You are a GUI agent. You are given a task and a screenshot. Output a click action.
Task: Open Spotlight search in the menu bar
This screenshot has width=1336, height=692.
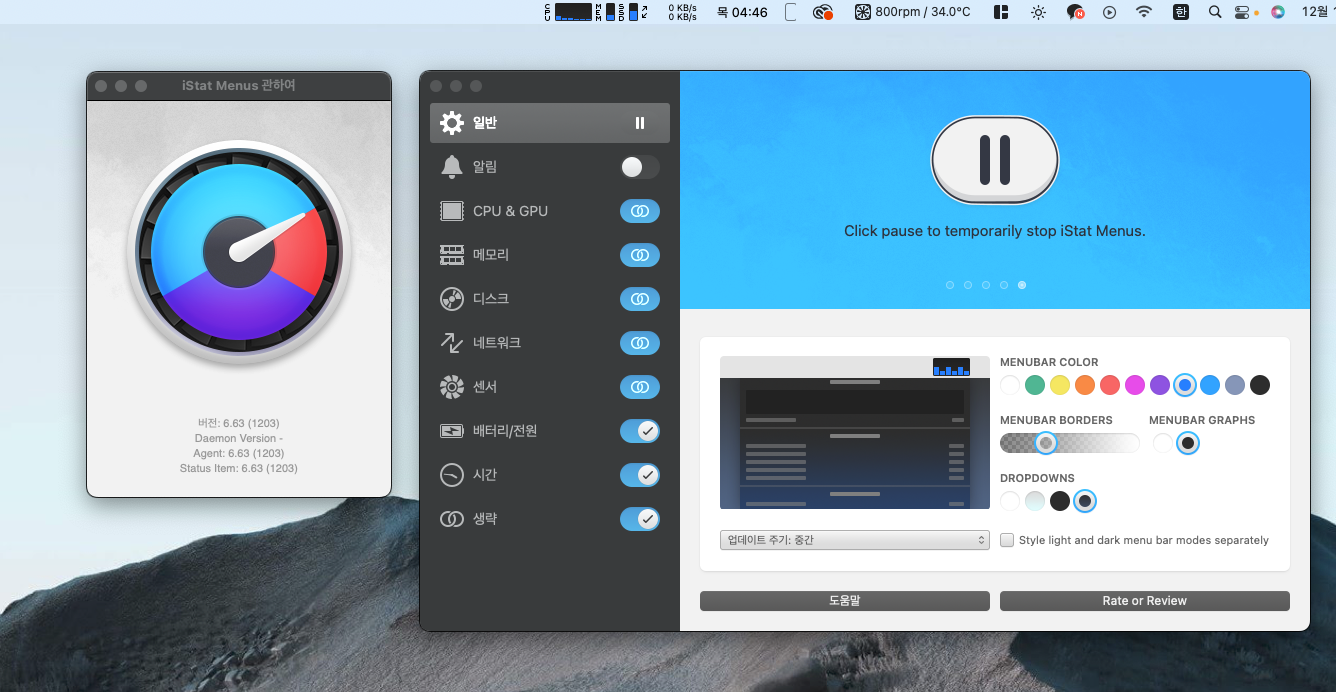1215,12
